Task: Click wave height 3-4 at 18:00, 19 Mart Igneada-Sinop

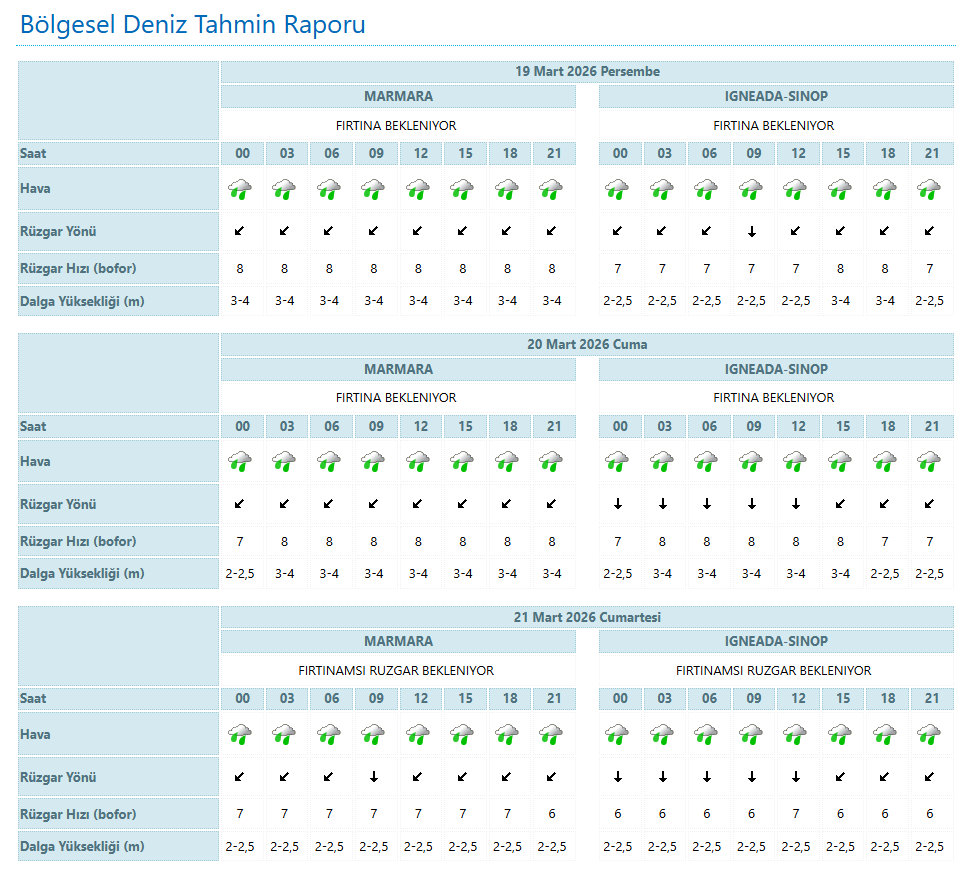Action: point(885,301)
